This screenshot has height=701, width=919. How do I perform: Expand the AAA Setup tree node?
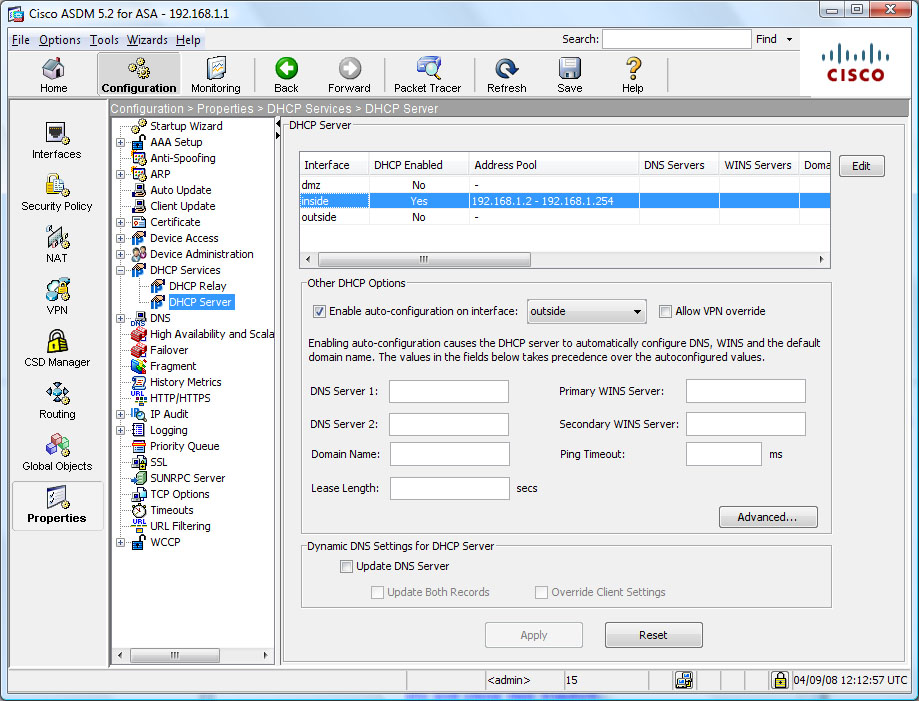pyautogui.click(x=120, y=142)
